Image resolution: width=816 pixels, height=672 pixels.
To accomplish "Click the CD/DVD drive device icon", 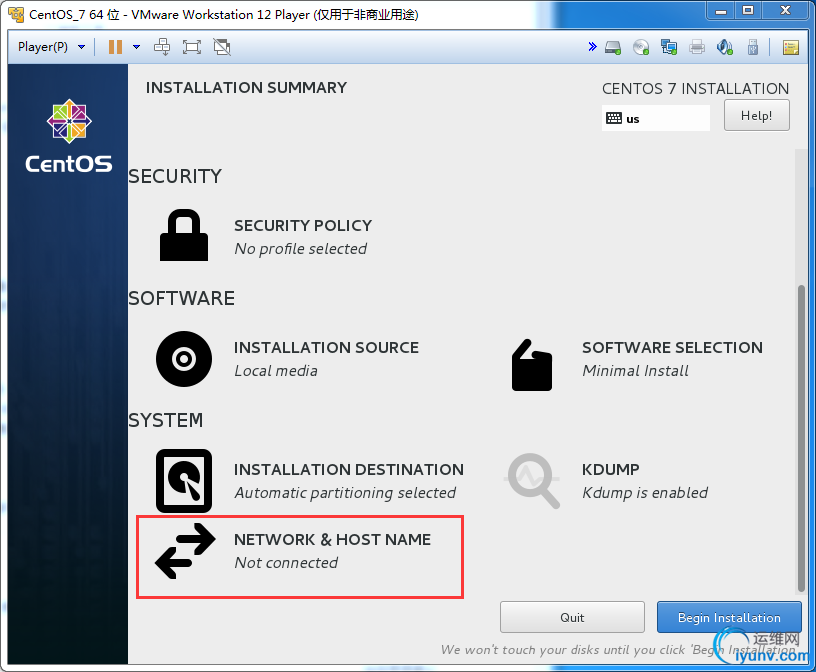I will (641, 47).
